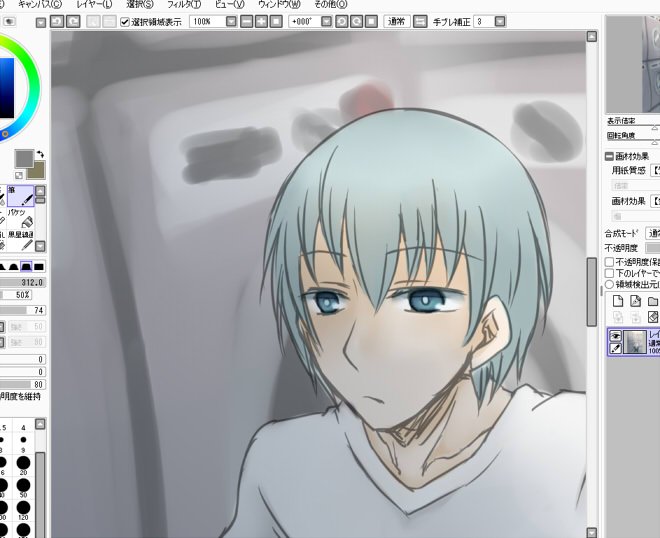Open the ビュー(V) menu
The image size is (660, 538).
pos(229,5)
